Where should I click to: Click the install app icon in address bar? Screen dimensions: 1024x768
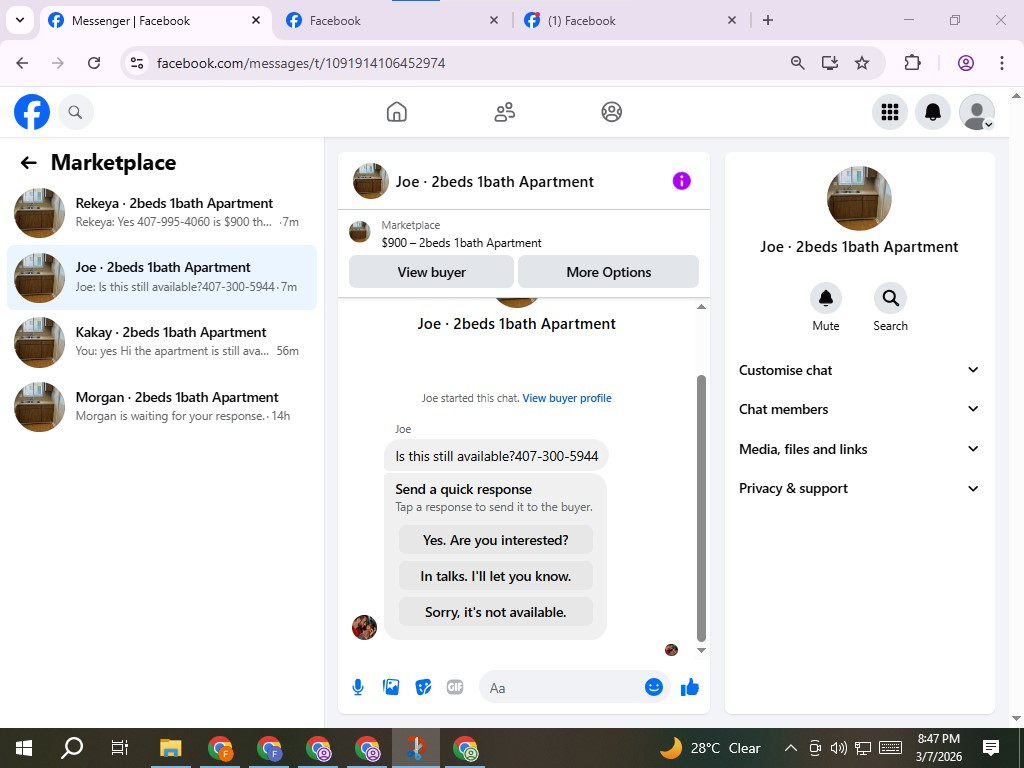(829, 63)
